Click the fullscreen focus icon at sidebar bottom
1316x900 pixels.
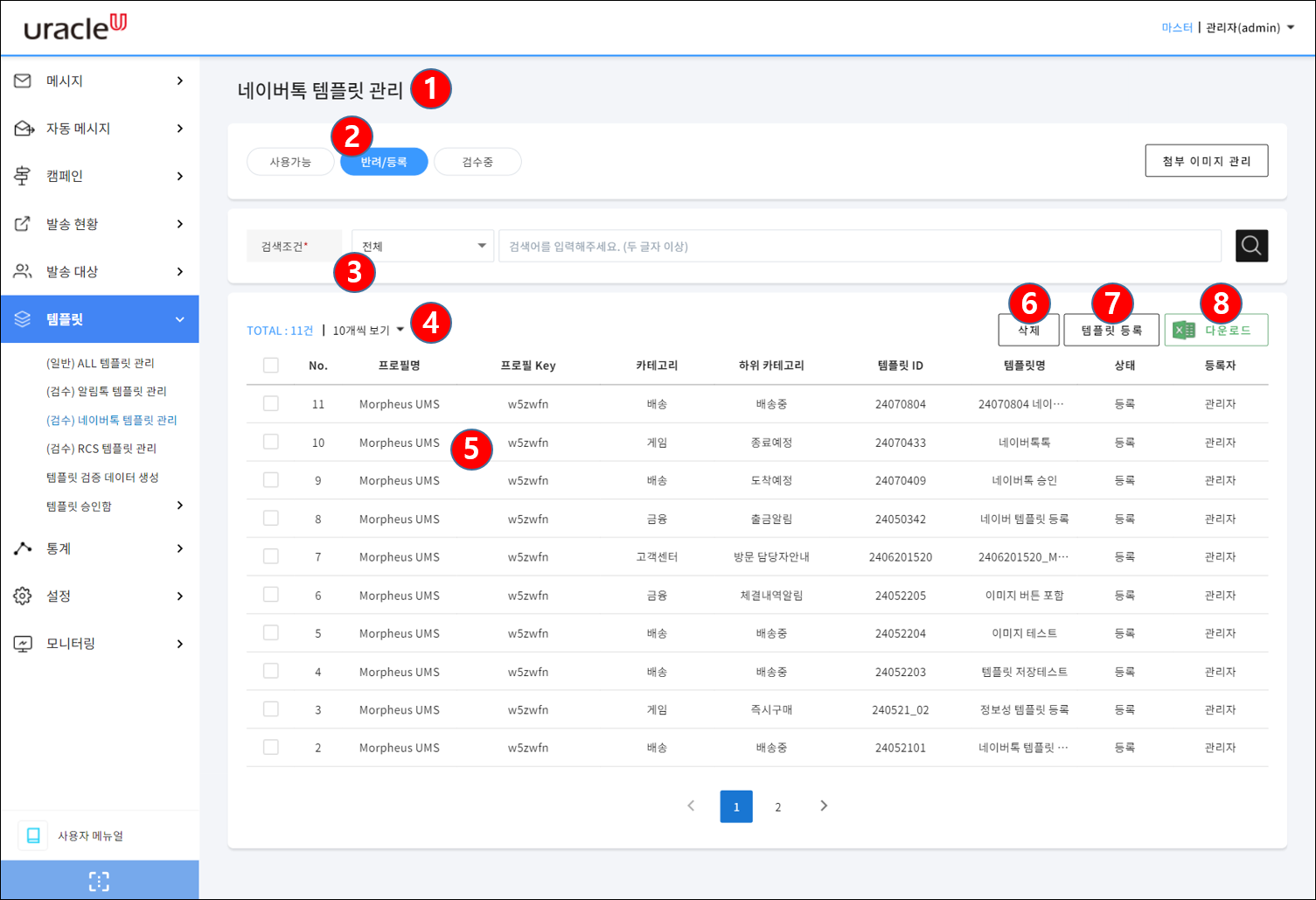[x=99, y=881]
